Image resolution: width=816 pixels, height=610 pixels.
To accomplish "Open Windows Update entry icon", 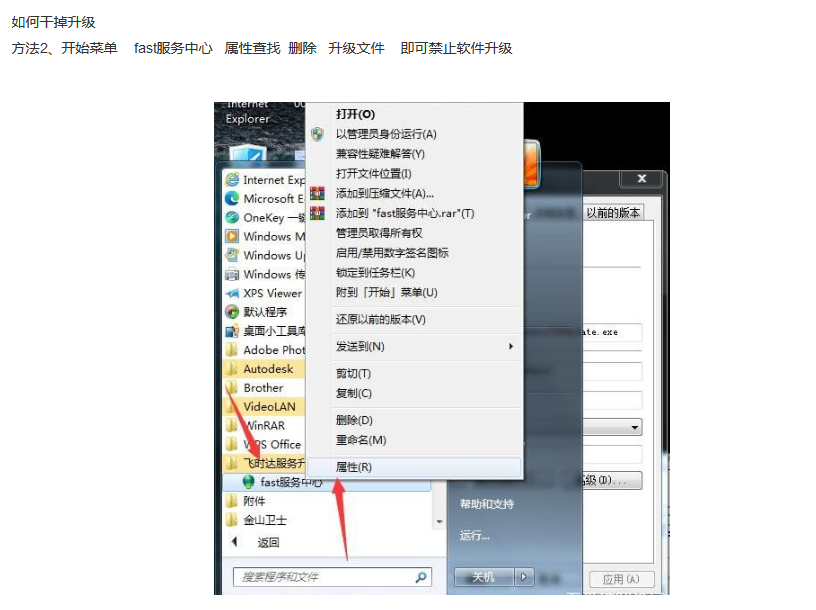I will tap(232, 255).
